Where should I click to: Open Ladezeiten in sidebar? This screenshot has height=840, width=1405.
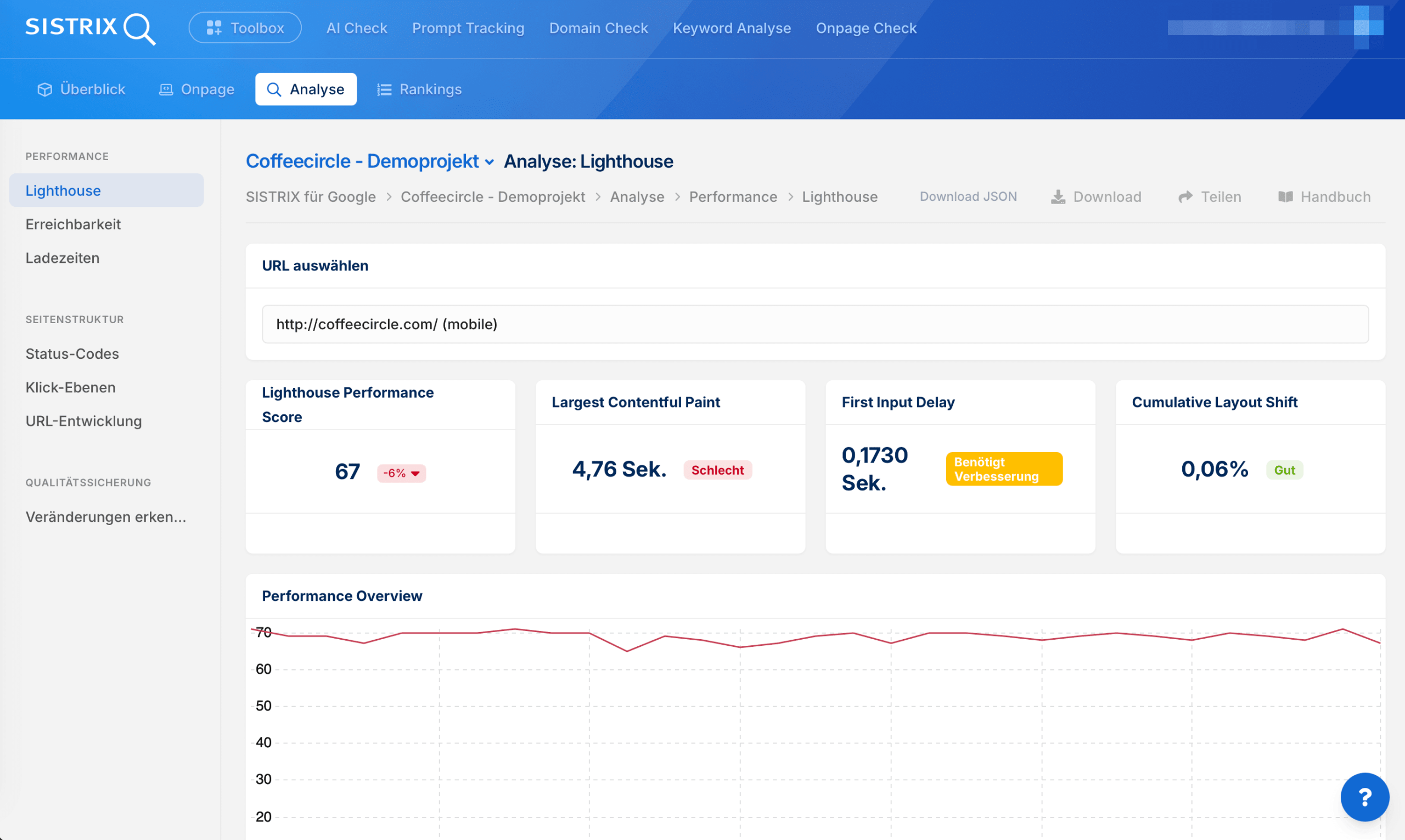click(62, 257)
